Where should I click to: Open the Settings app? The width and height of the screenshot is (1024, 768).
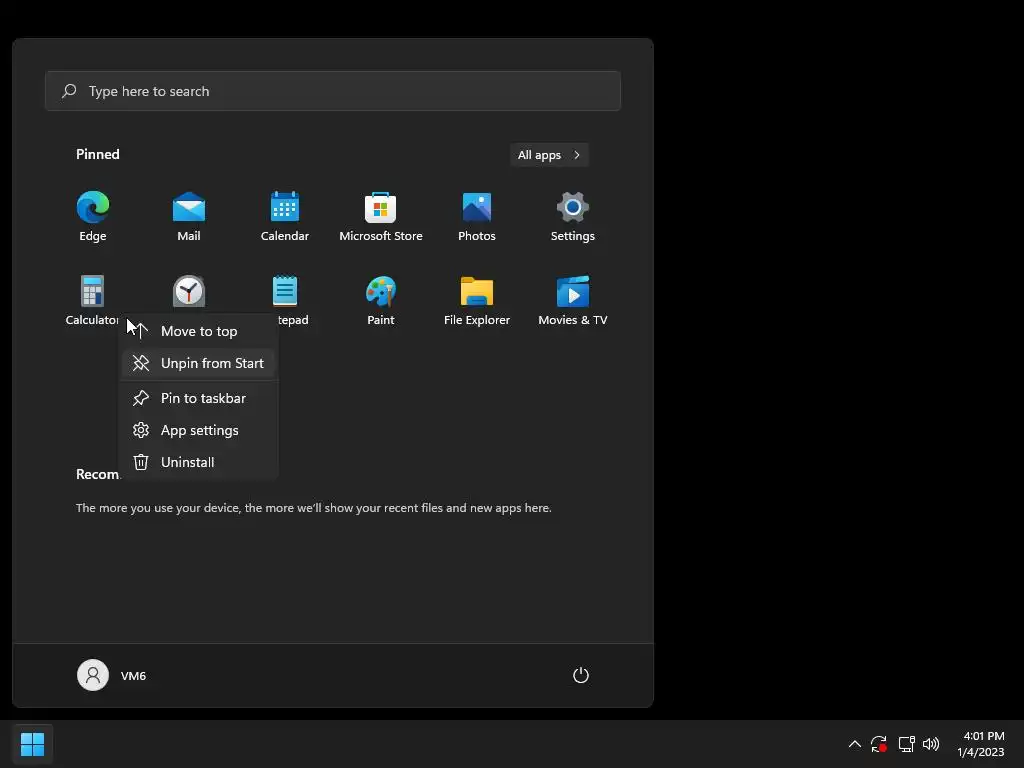[573, 217]
